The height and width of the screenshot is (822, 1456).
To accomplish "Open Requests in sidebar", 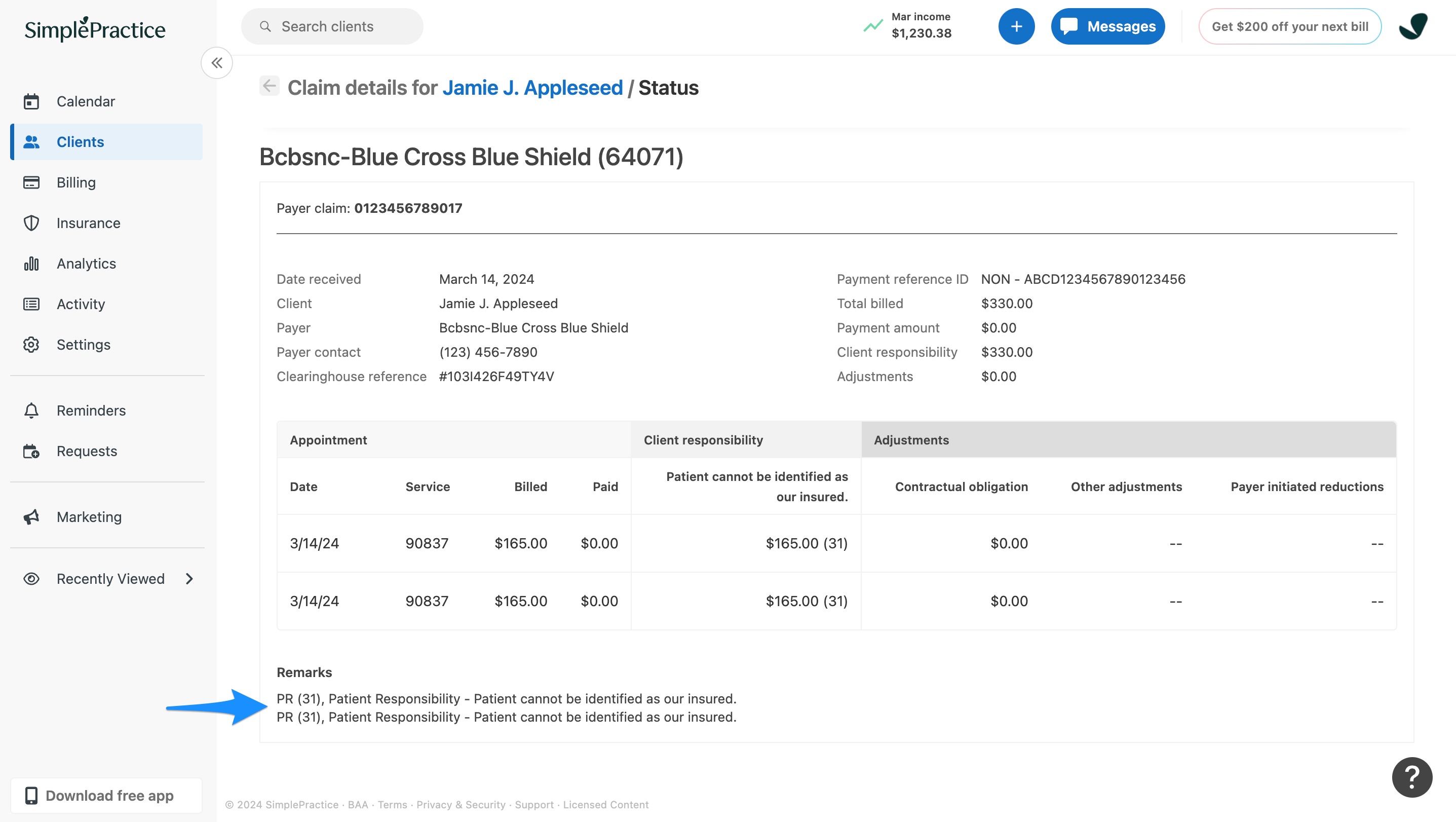I will pyautogui.click(x=106, y=451).
